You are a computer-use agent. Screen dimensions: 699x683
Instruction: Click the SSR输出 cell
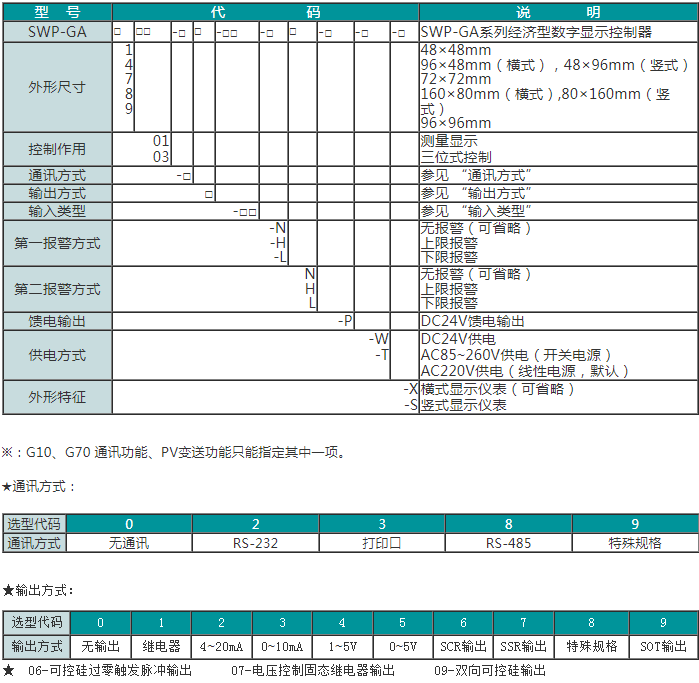click(523, 646)
